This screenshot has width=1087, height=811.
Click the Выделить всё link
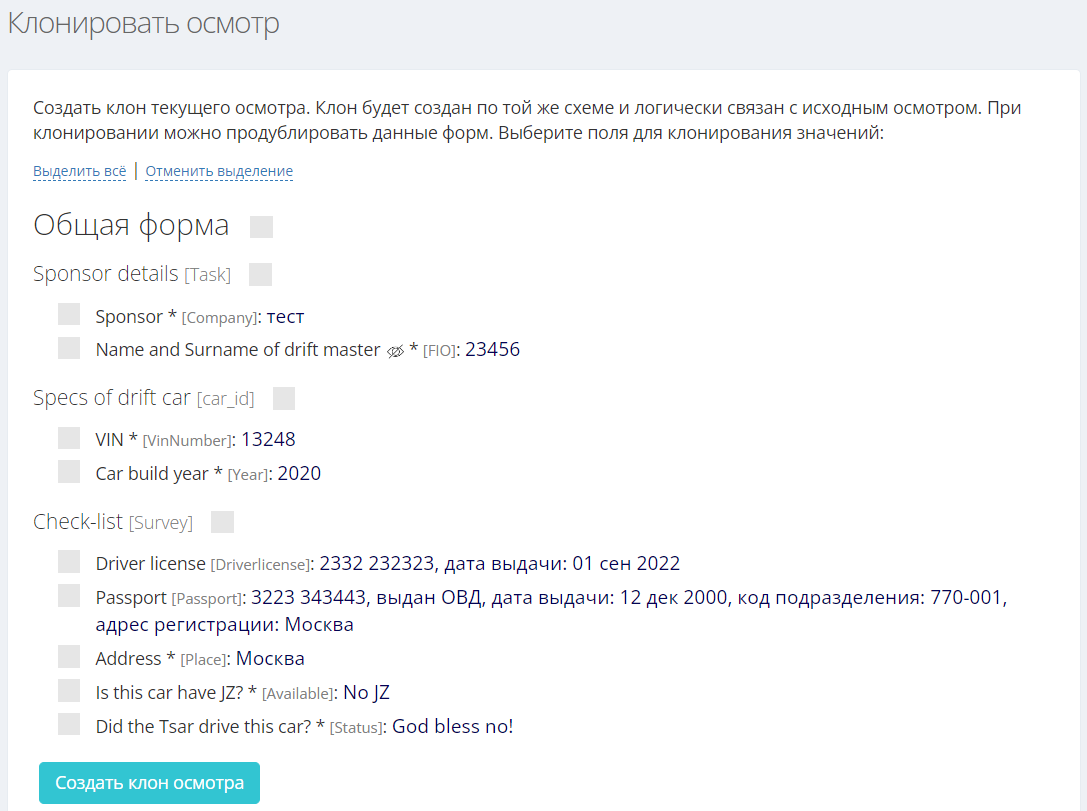click(80, 171)
